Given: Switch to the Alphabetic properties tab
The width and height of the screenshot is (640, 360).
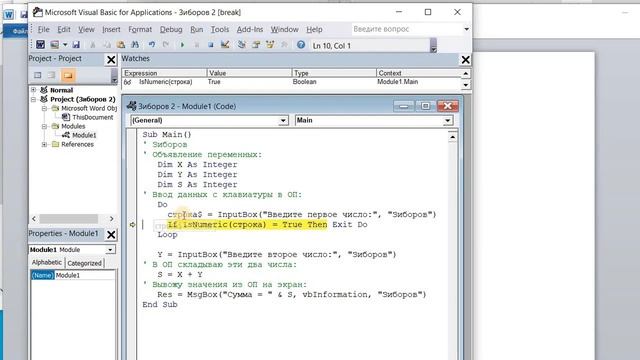Looking at the screenshot, I should tap(47, 262).
